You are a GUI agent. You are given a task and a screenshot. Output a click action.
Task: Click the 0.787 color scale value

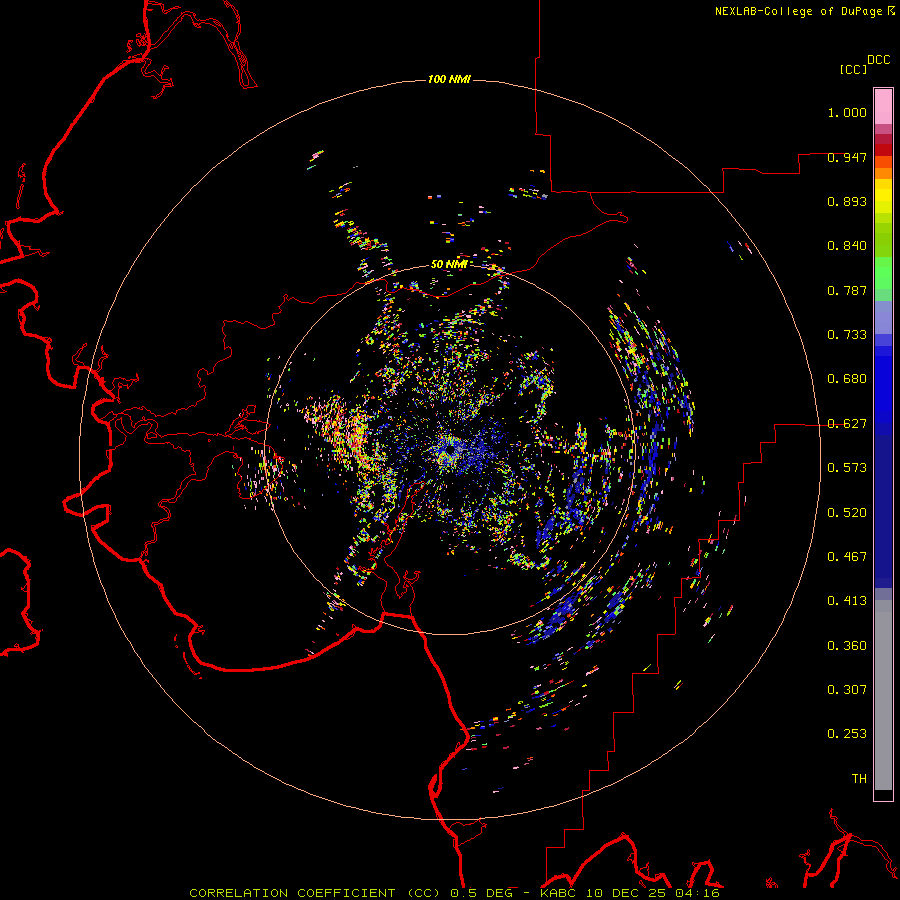(x=847, y=290)
